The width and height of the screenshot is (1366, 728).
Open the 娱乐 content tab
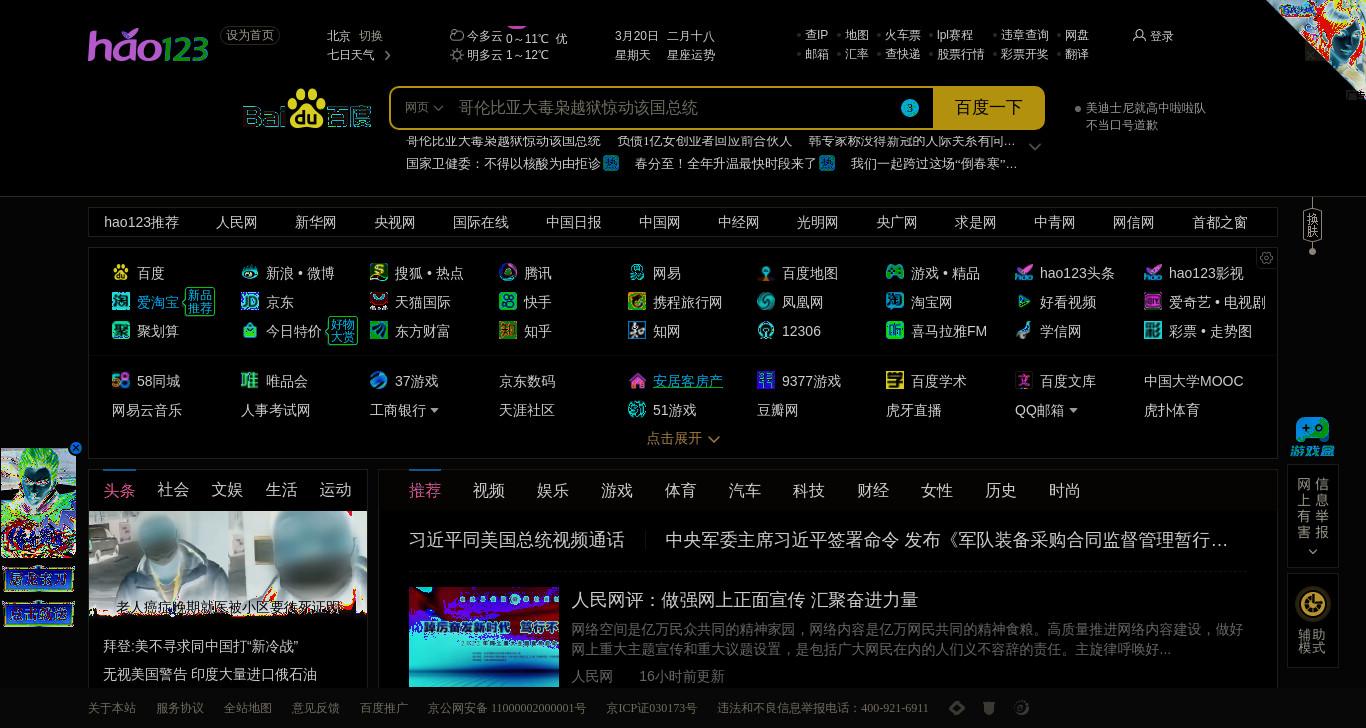553,491
